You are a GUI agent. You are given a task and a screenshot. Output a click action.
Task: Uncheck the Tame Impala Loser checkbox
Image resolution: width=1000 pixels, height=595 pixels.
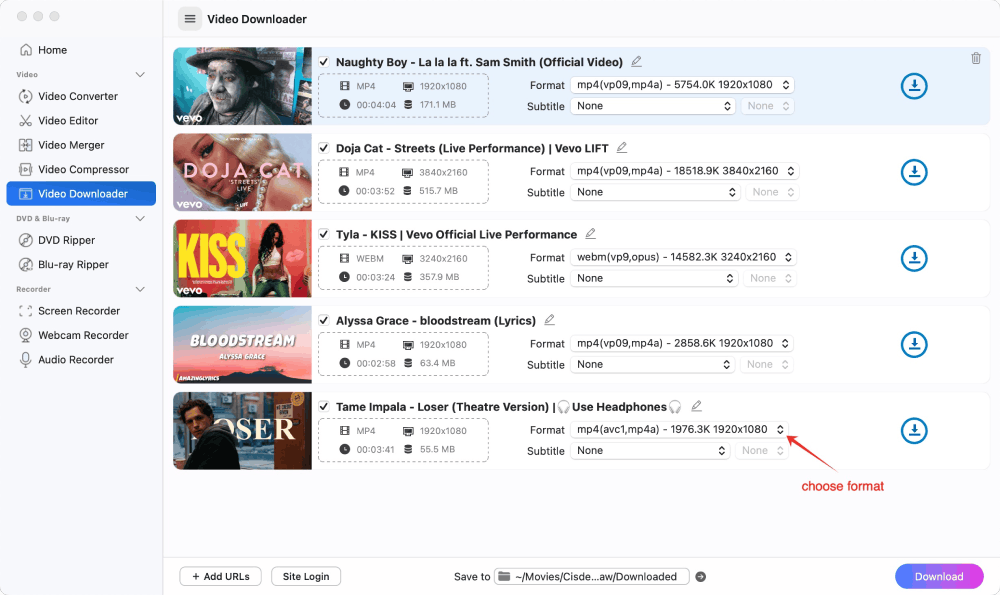pos(324,406)
